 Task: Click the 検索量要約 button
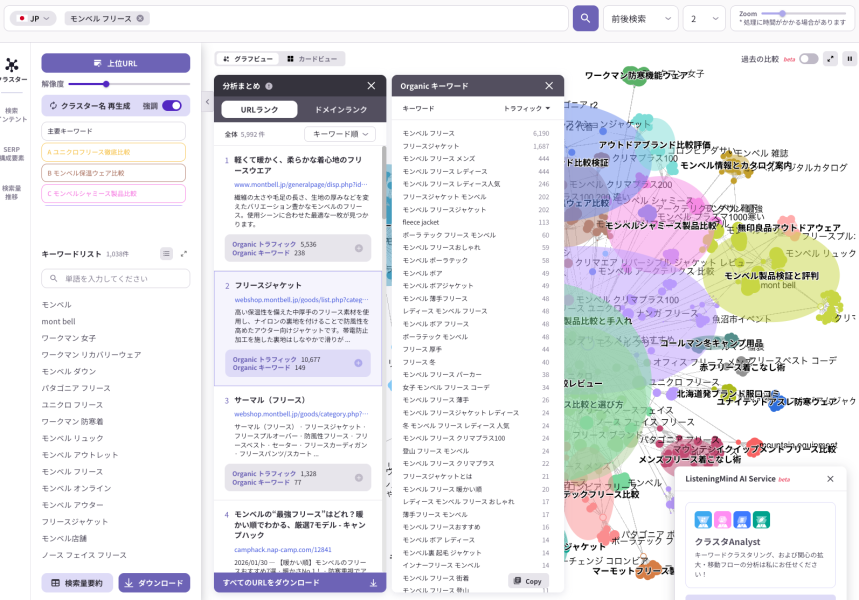pos(77,583)
